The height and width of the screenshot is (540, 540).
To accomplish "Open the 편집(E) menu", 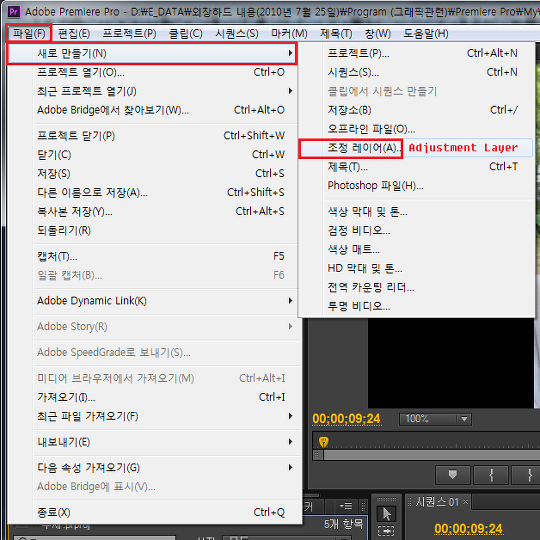I will tap(74, 33).
